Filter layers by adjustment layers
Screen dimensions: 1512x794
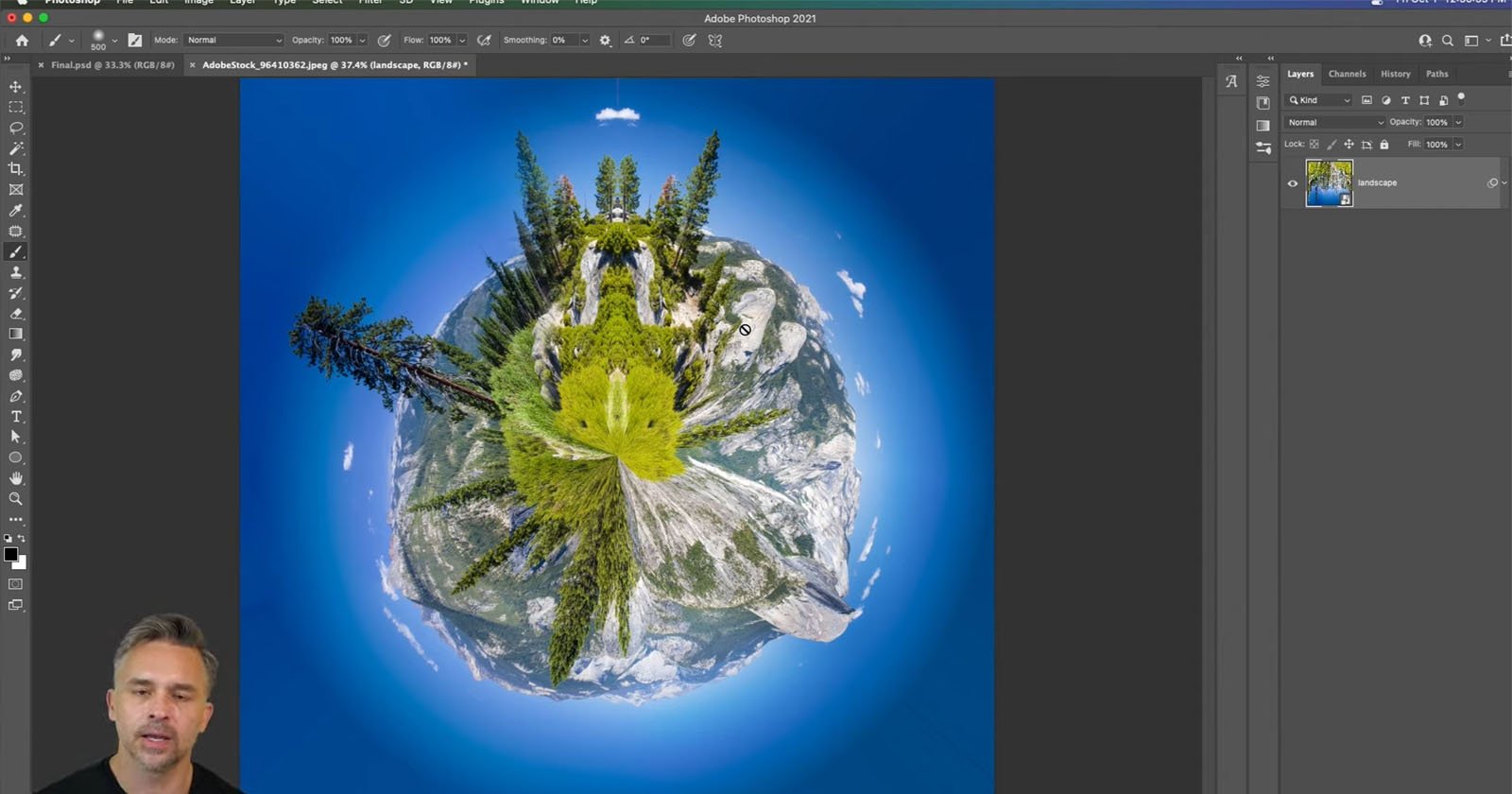pos(1386,100)
